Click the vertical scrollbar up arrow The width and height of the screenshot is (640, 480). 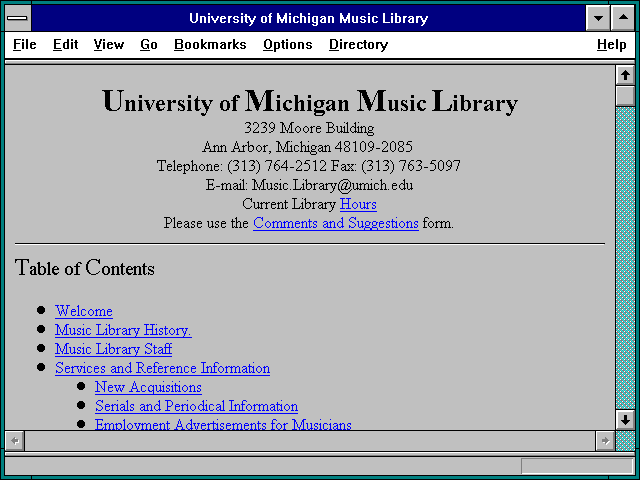coord(625,75)
